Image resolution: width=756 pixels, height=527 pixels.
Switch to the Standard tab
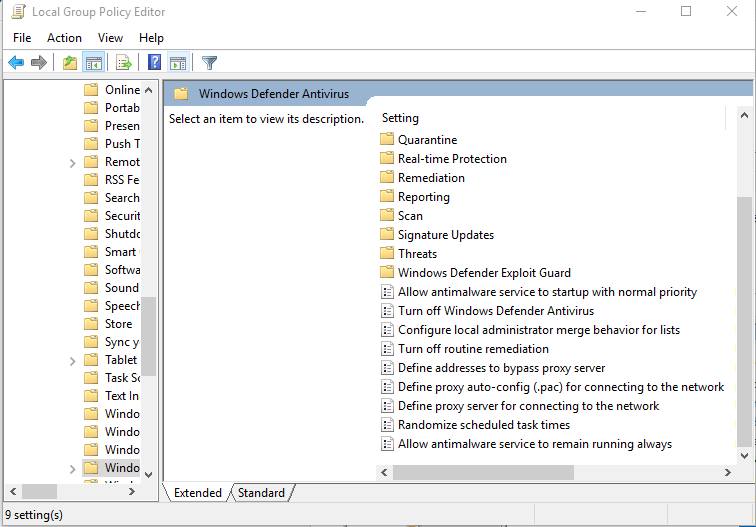click(261, 492)
